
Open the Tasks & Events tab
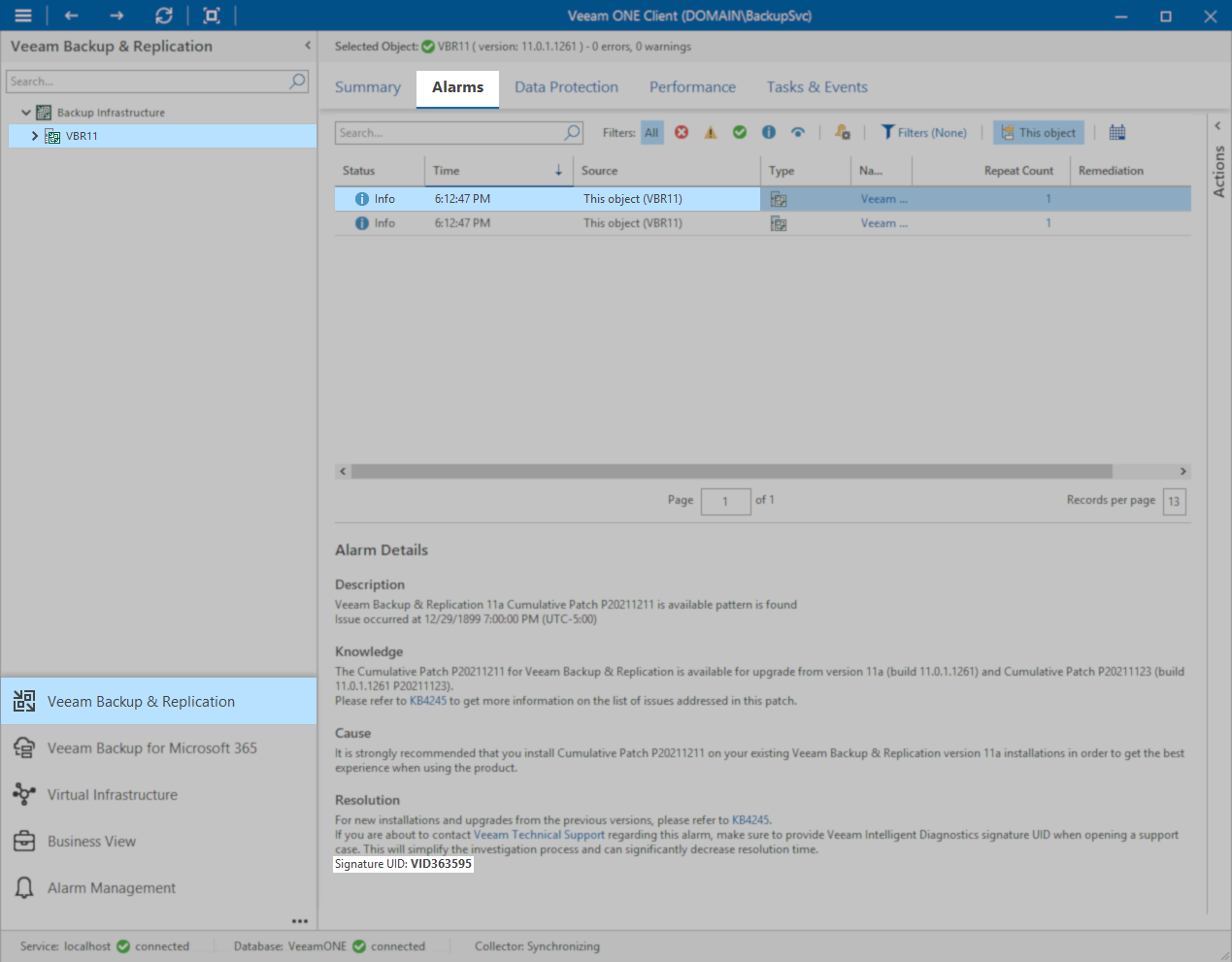pos(816,87)
